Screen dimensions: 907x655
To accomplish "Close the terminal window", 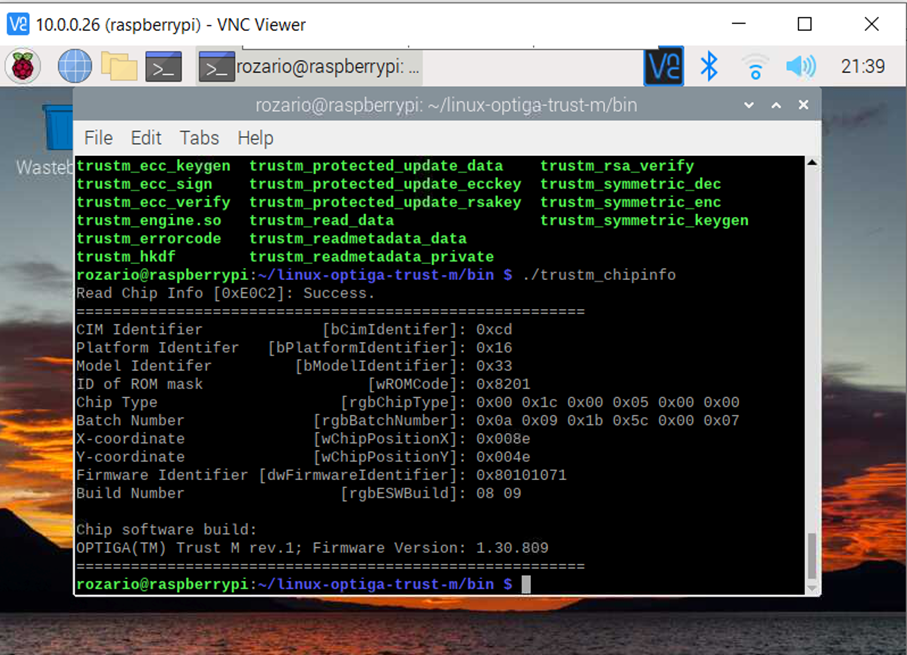I will coord(803,105).
